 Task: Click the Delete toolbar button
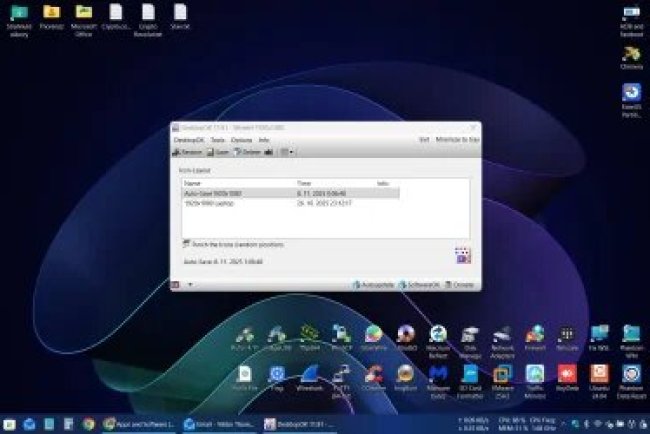pyautogui.click(x=247, y=152)
